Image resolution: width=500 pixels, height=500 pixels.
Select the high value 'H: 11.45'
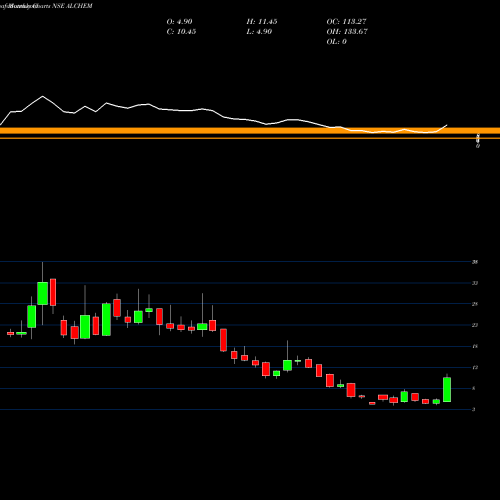[x=262, y=22]
